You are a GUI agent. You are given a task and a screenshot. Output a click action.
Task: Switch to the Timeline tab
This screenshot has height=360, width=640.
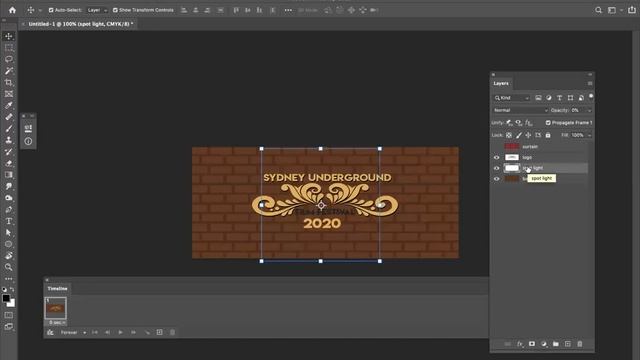click(57, 289)
